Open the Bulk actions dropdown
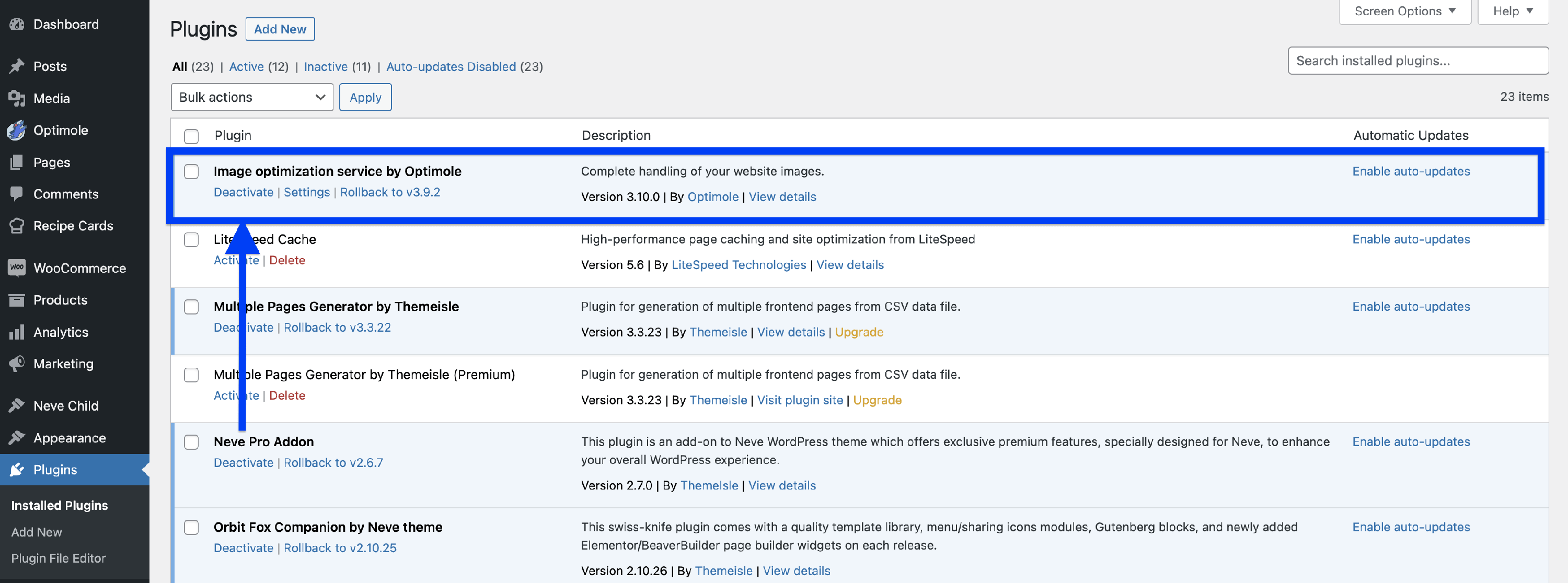This screenshot has height=583, width=1568. (x=251, y=97)
